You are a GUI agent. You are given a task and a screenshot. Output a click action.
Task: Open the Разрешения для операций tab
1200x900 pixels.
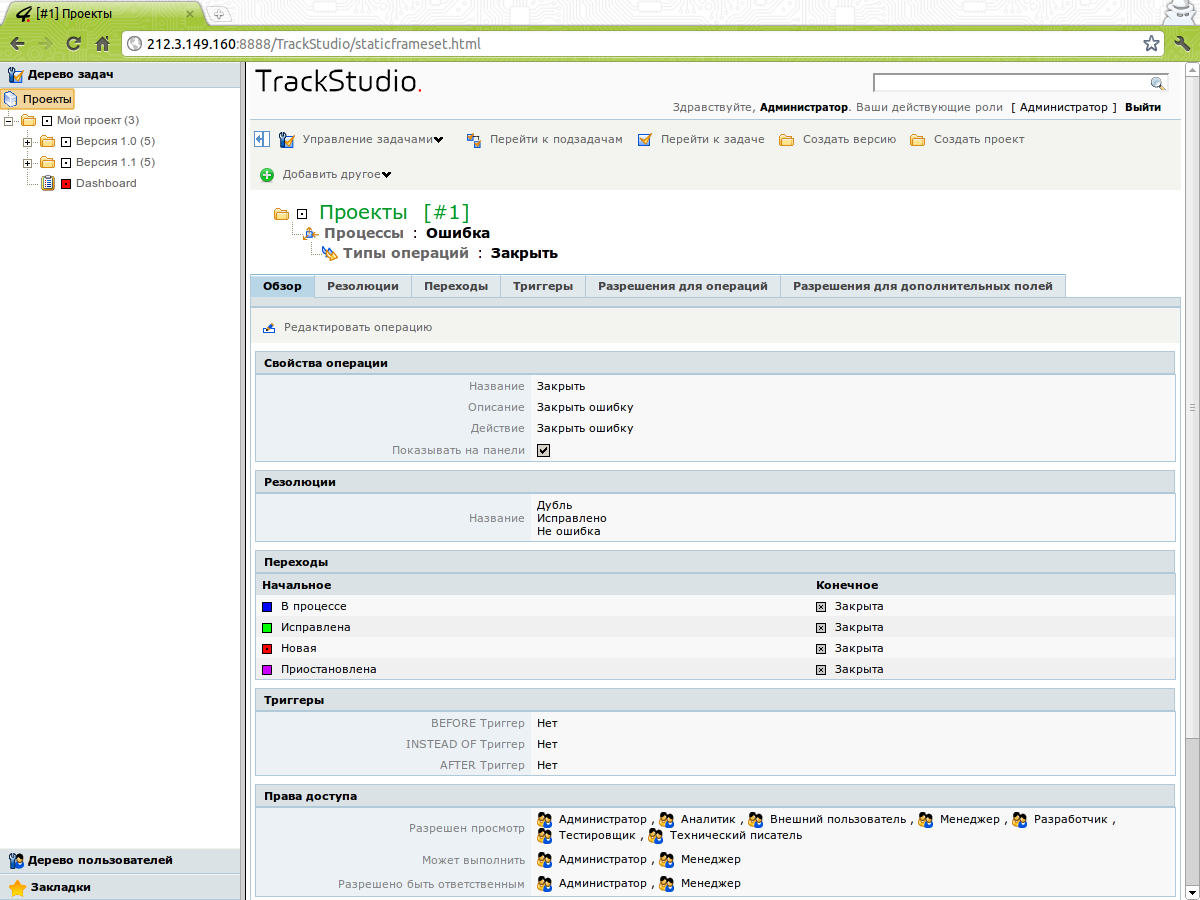pyautogui.click(x=683, y=286)
